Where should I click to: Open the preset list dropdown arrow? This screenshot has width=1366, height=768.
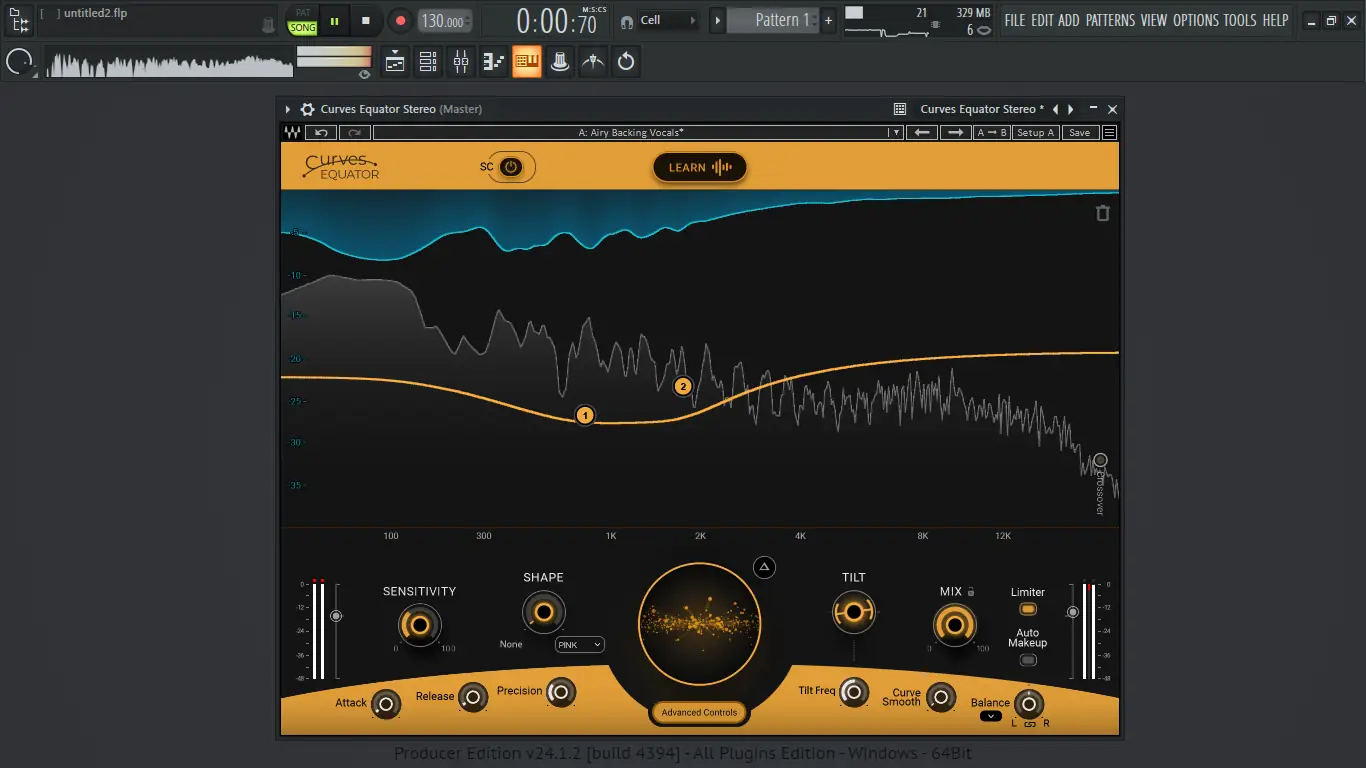[895, 132]
